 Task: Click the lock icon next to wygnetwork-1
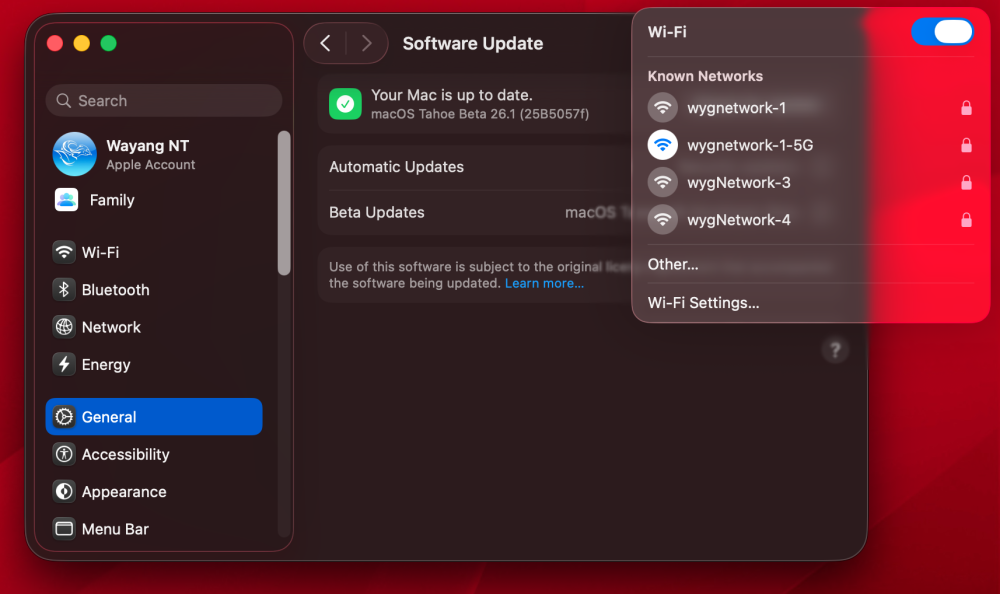pos(966,108)
